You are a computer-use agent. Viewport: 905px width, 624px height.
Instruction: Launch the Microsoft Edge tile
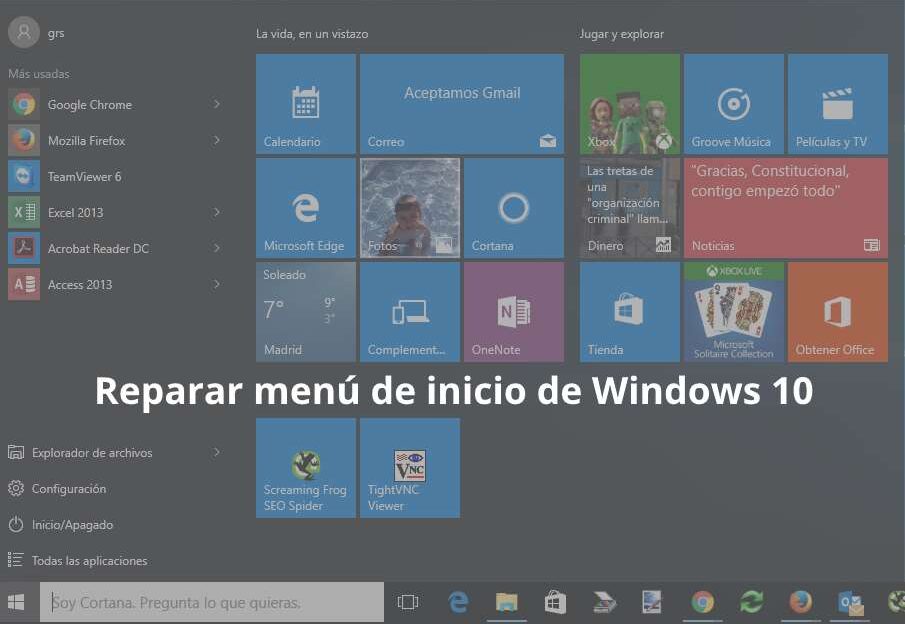[x=306, y=208]
